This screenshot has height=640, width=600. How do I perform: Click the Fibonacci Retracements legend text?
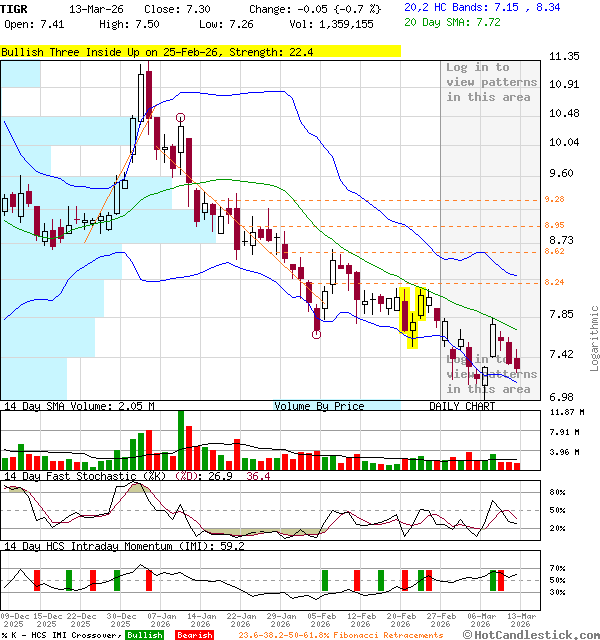(340, 635)
